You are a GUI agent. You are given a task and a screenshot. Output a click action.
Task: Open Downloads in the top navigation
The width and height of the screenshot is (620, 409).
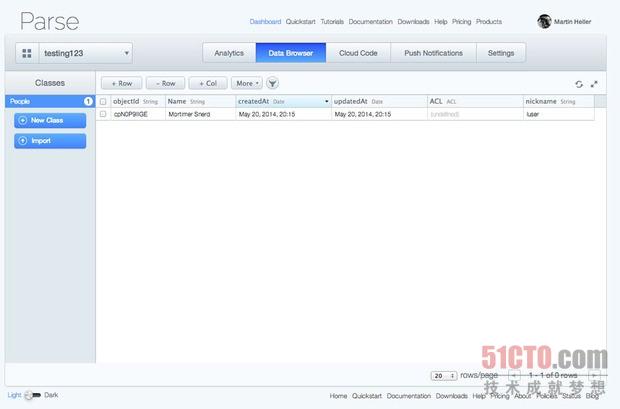[x=413, y=22]
